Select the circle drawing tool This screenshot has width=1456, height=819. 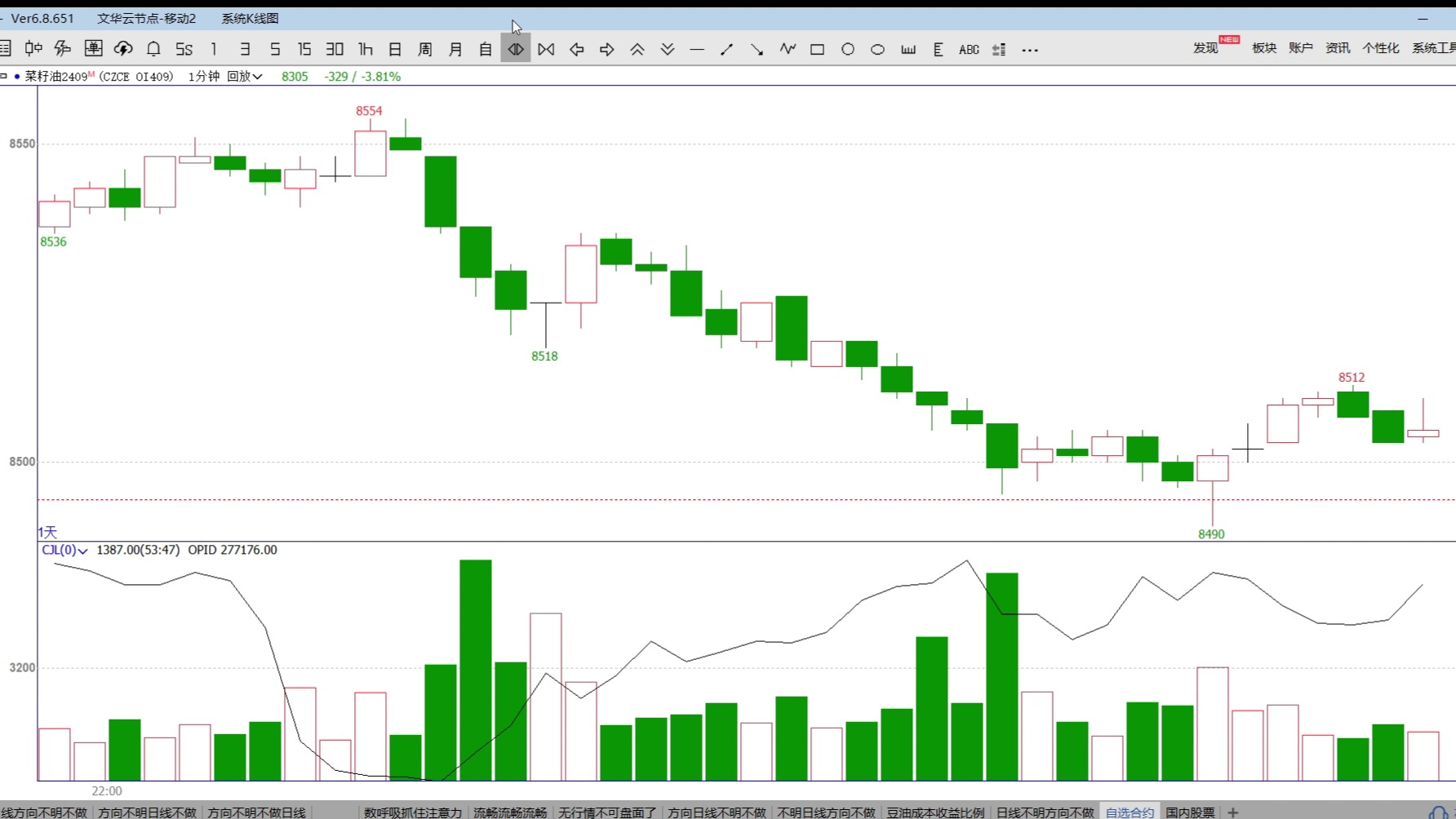(848, 50)
